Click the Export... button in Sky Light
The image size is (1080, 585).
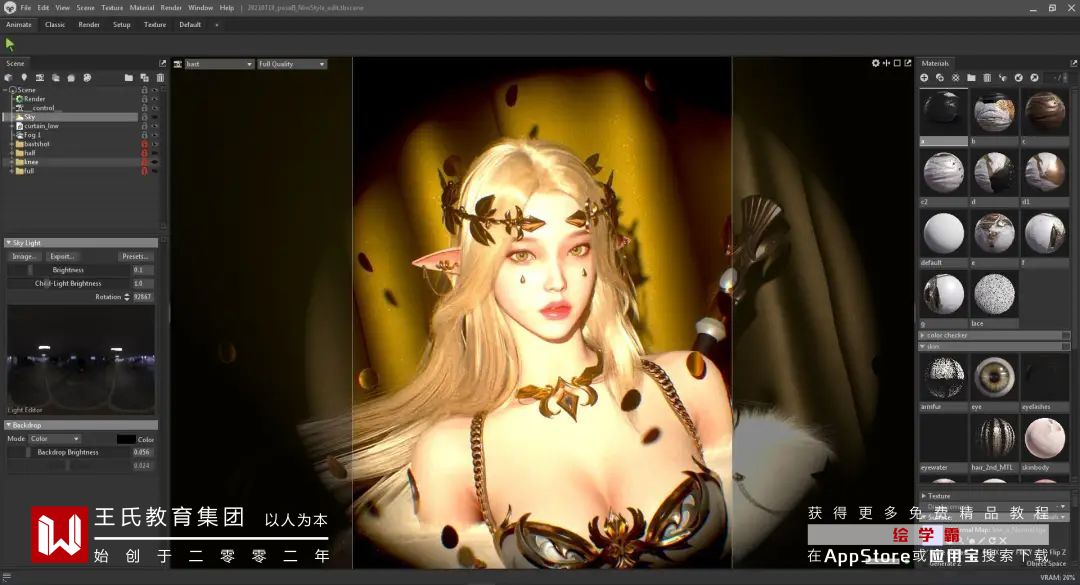[62, 256]
